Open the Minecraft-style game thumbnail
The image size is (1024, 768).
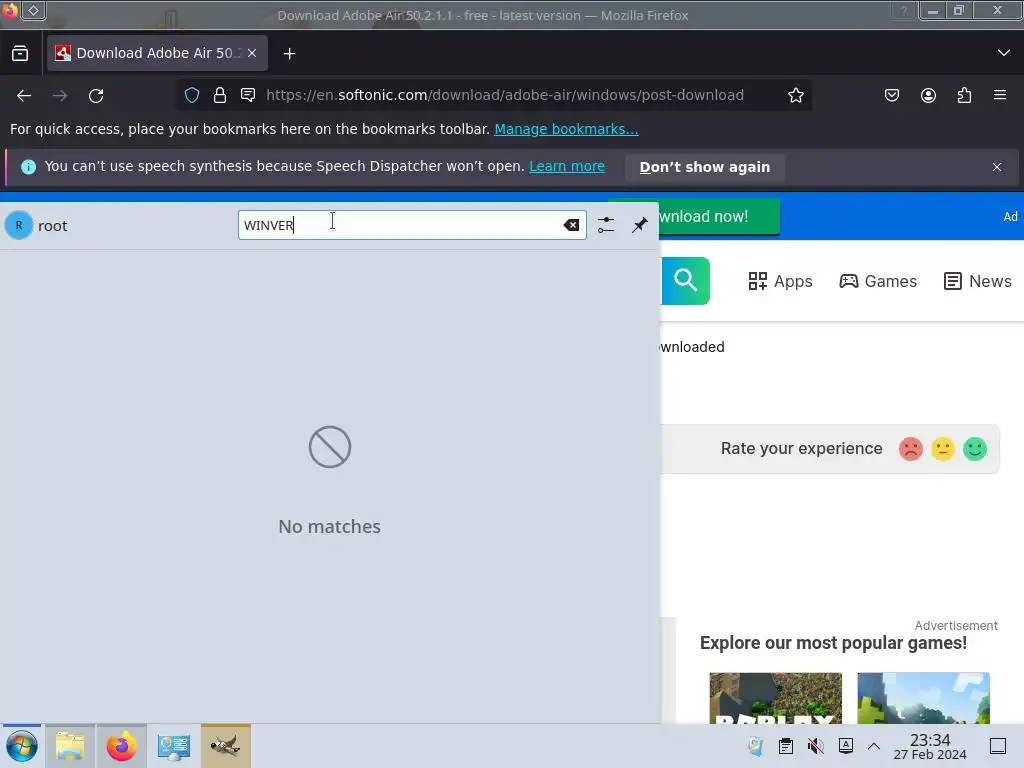click(923, 697)
